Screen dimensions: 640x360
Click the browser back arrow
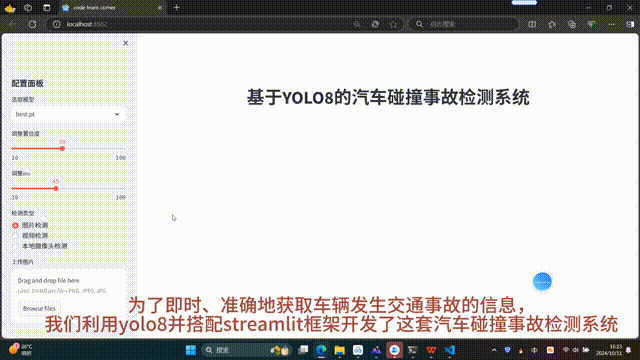pyautogui.click(x=12, y=24)
